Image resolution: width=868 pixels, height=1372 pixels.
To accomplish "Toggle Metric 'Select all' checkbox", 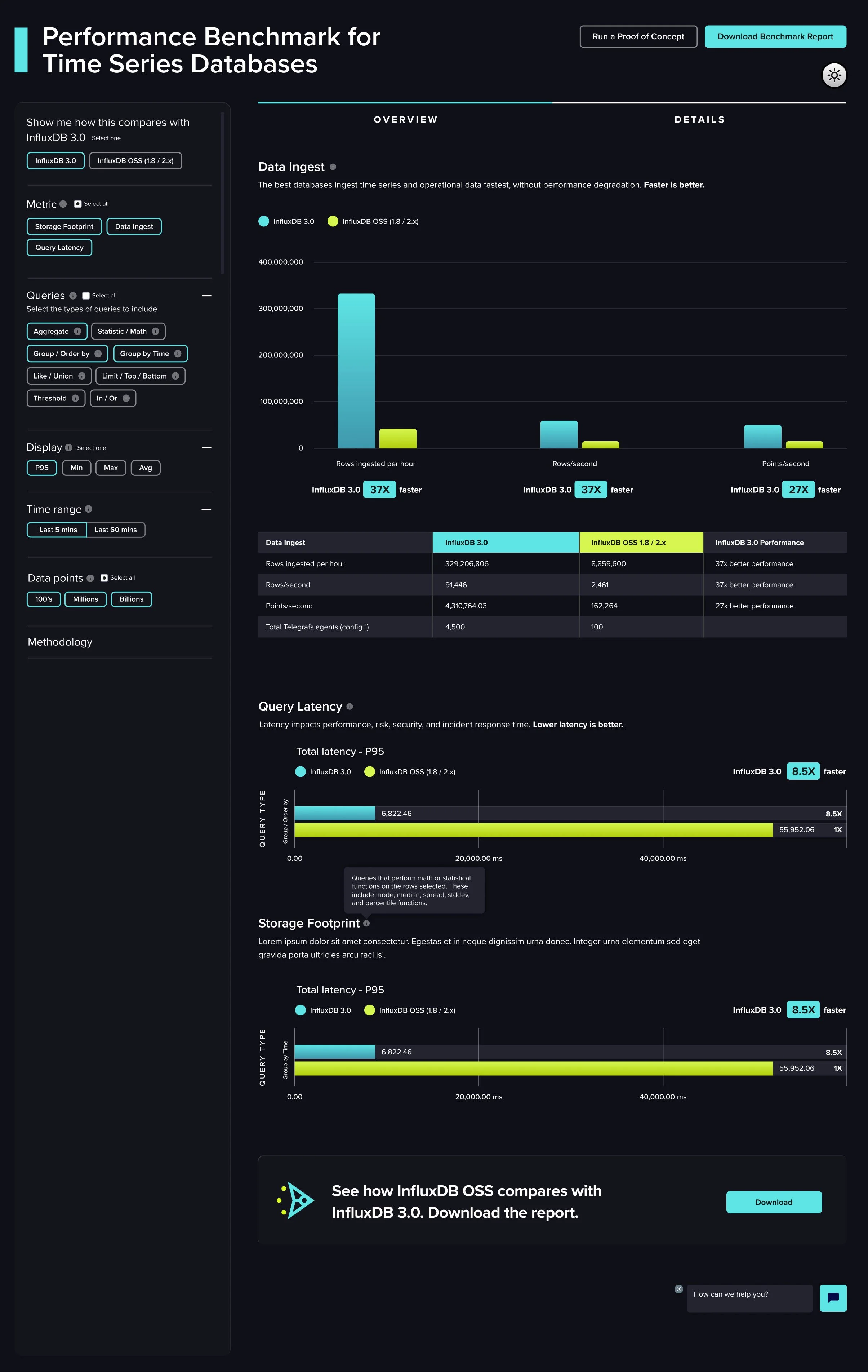I will pos(78,204).
